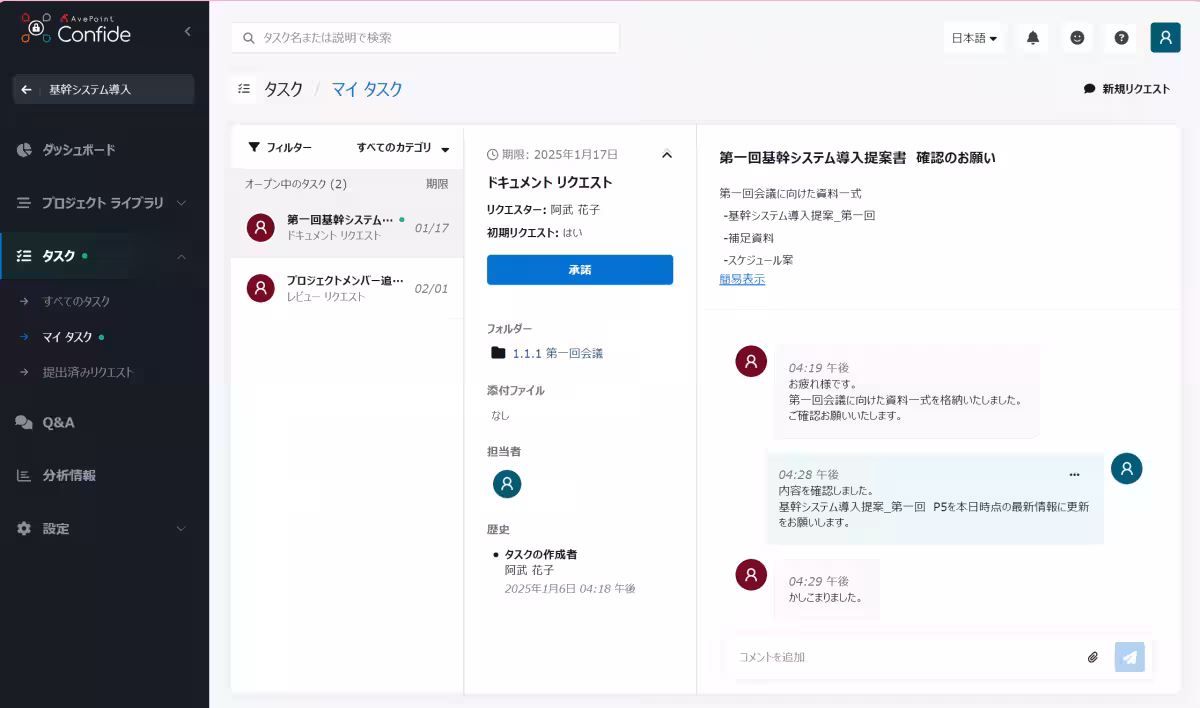This screenshot has height=708, width=1200.
Task: Select the ダッシュボード dashboard icon
Action: (x=22, y=151)
